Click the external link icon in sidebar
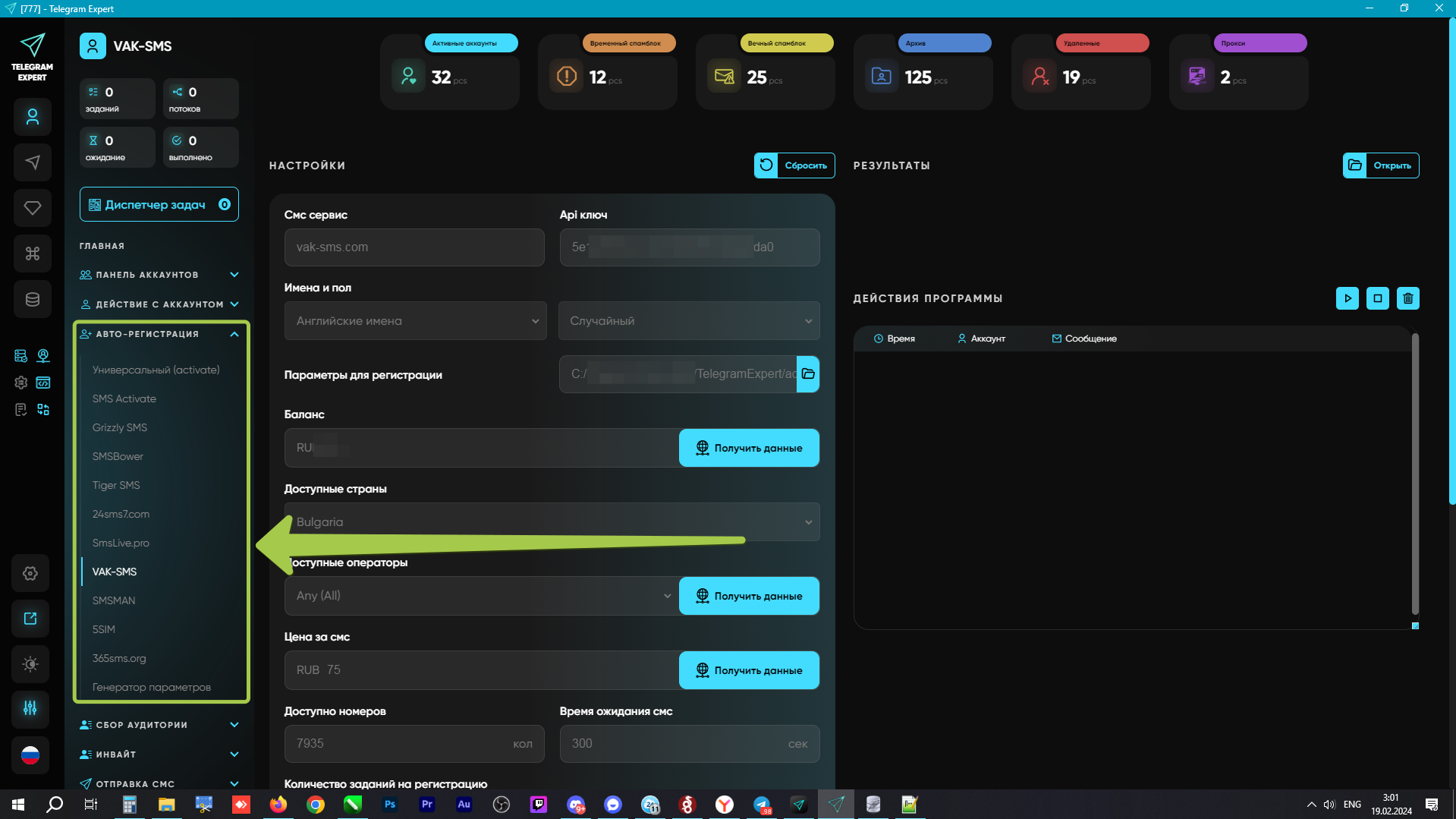The height and width of the screenshot is (819, 1456). (x=30, y=619)
